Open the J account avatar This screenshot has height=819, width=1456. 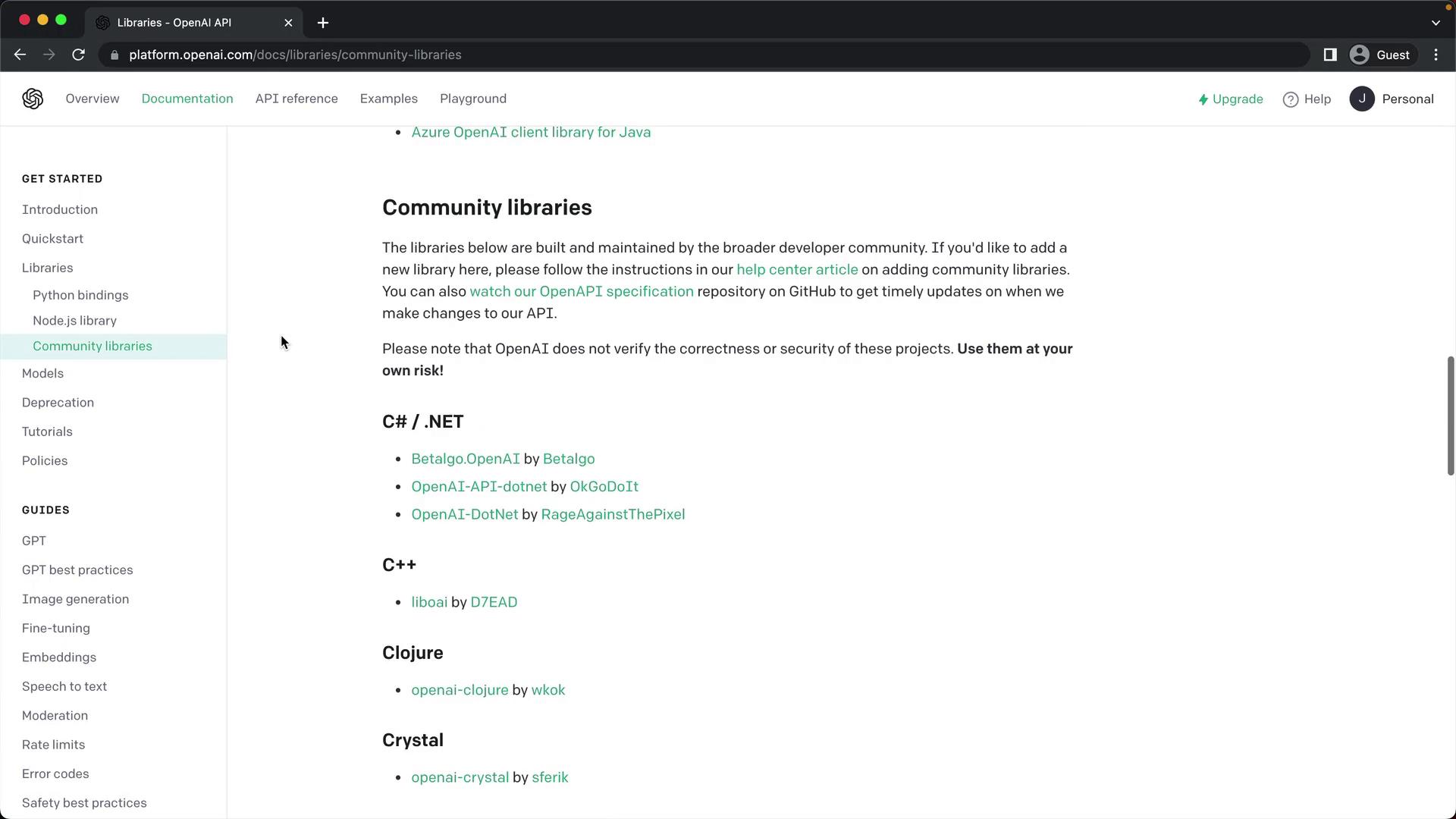click(1361, 99)
